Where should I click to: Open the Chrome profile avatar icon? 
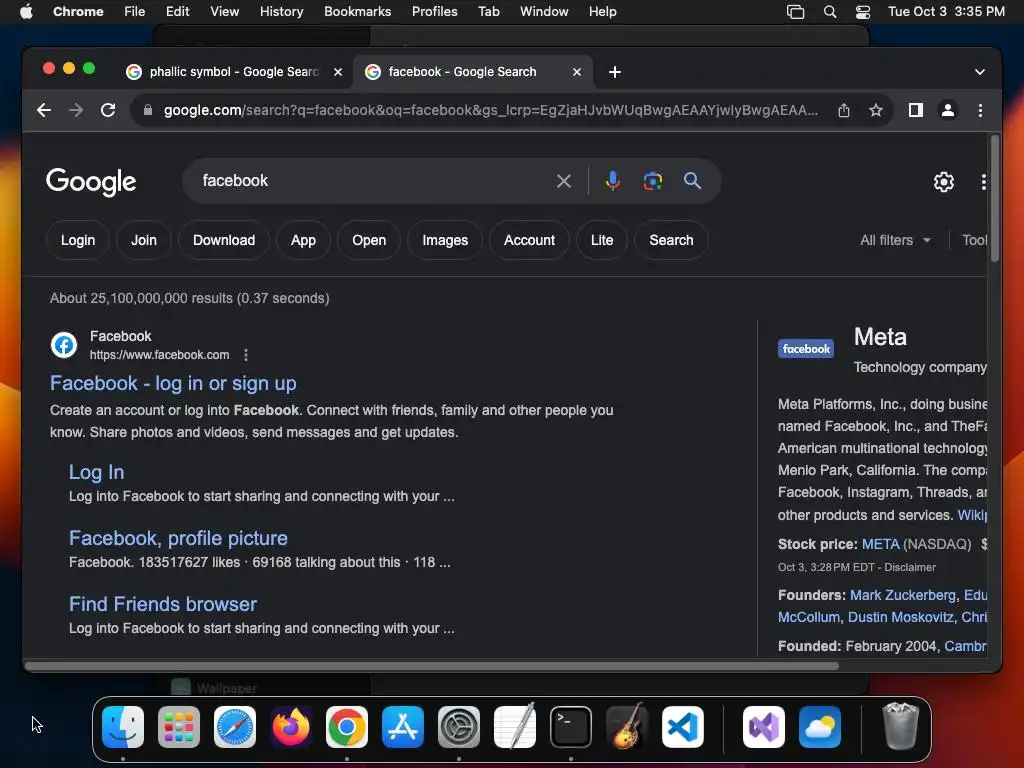pyautogui.click(x=948, y=110)
